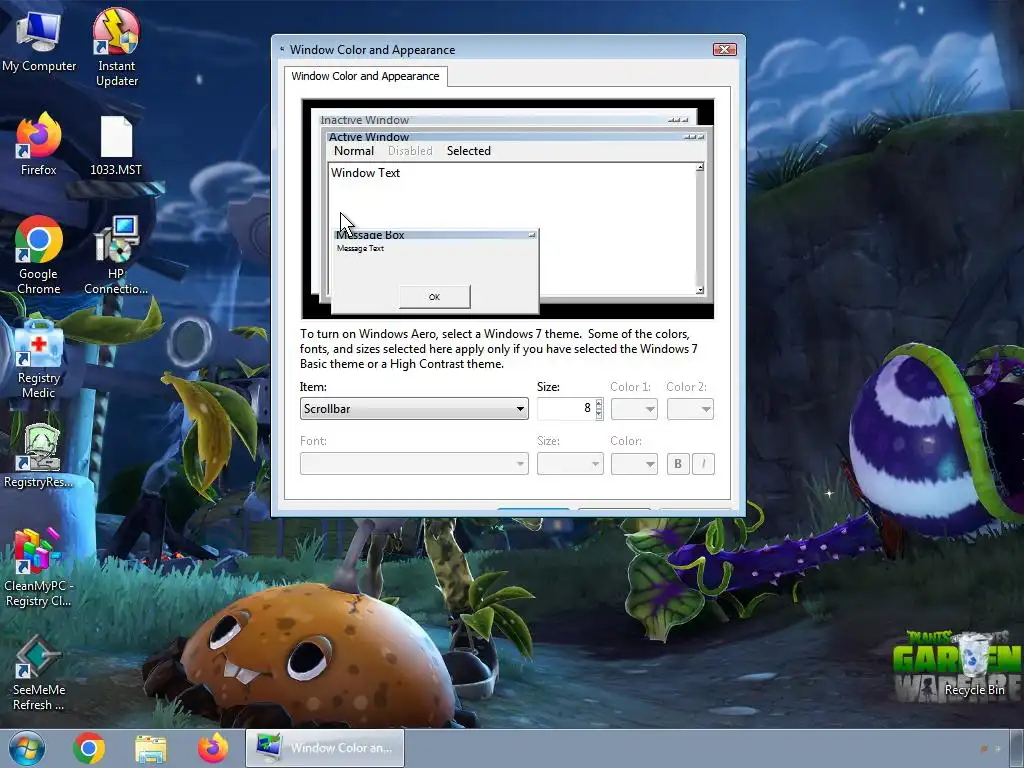Click Selected menu item in preview
Viewport: 1024px width, 768px height.
pos(469,151)
